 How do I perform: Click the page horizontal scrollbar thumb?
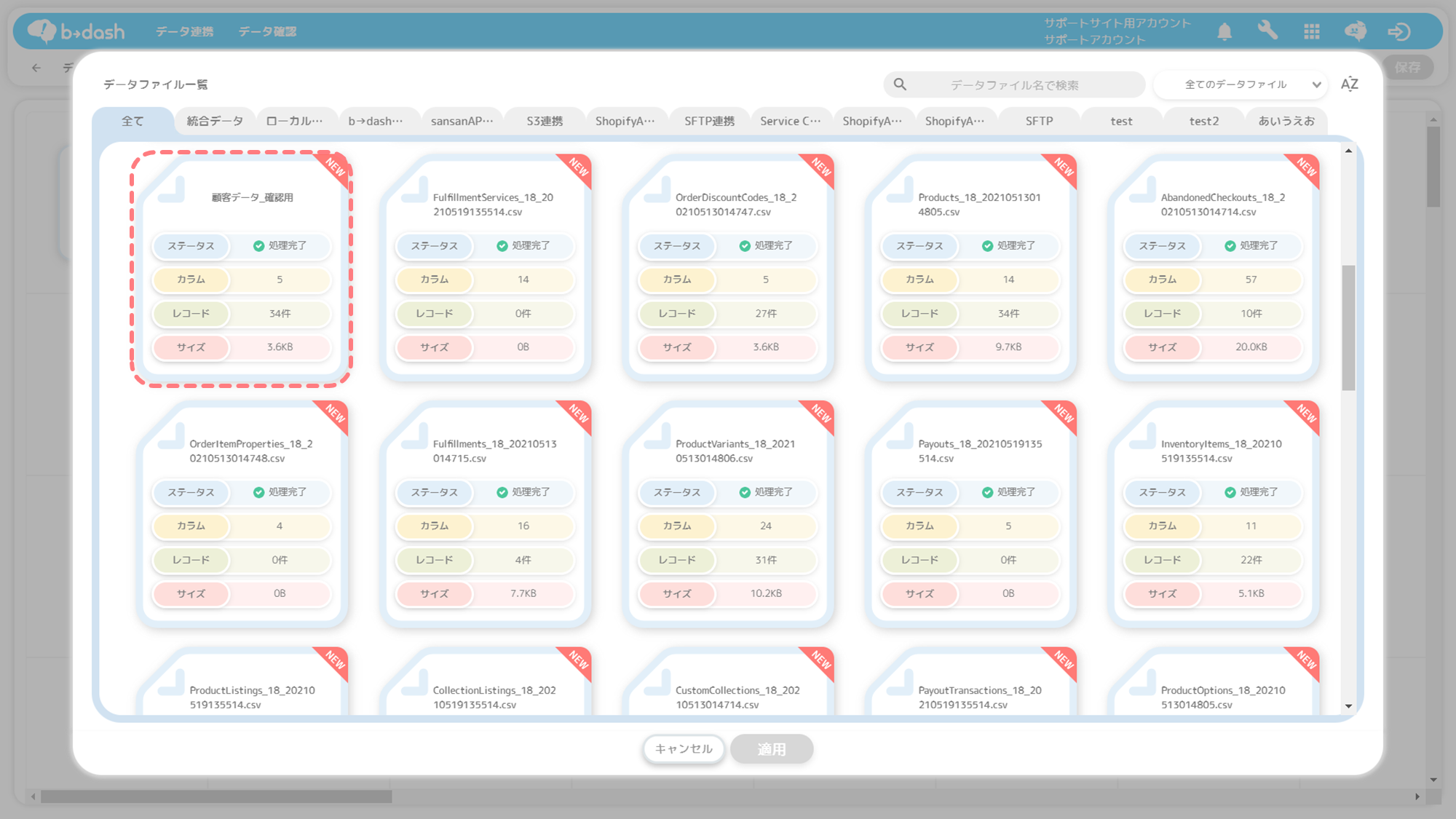pyautogui.click(x=216, y=796)
